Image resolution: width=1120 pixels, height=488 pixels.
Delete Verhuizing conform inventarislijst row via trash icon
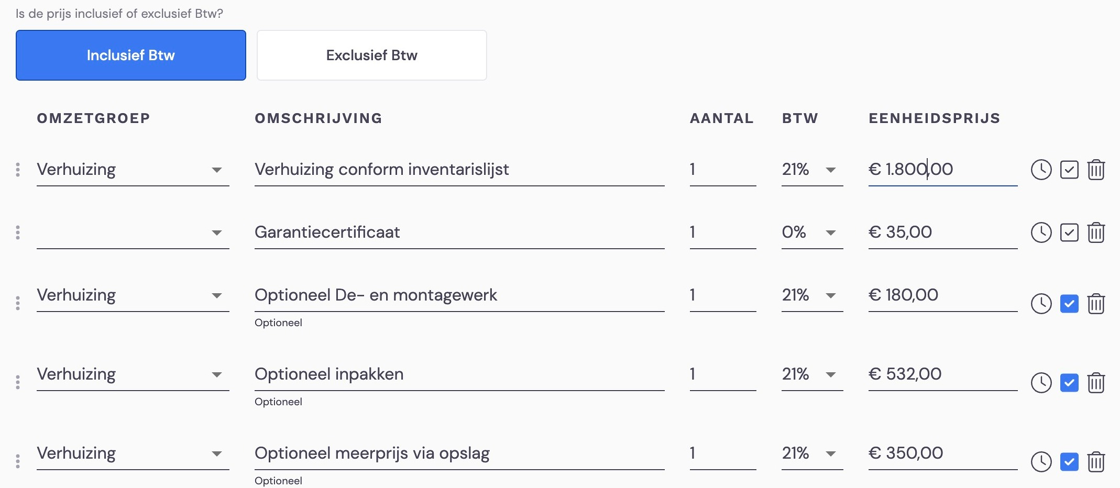[x=1096, y=170]
